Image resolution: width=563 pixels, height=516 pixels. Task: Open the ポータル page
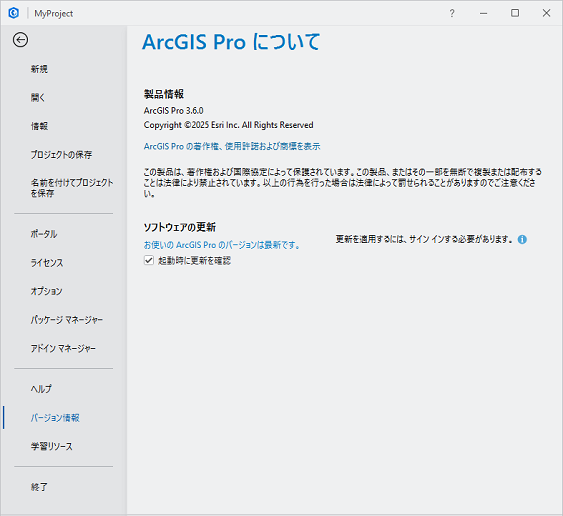click(44, 234)
